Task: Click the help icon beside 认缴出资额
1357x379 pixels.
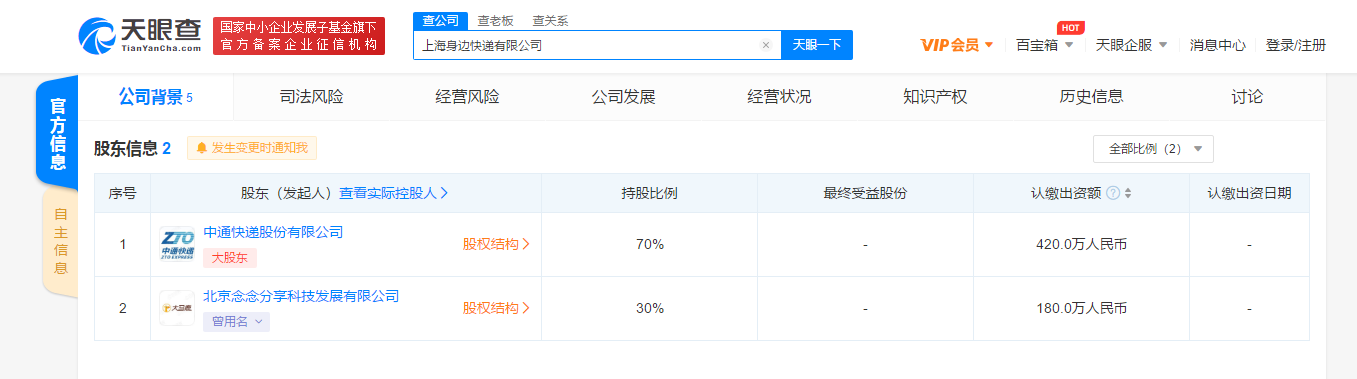Action: coord(1113,193)
